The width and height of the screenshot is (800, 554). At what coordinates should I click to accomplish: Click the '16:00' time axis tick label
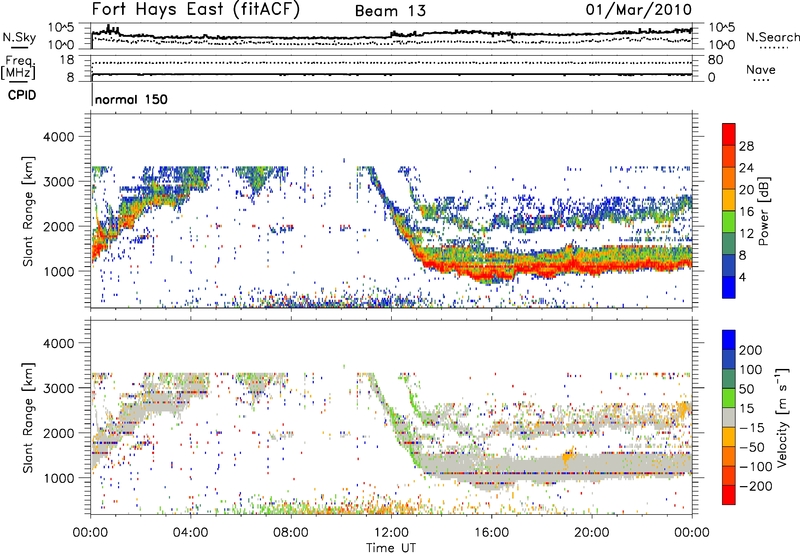[491, 533]
